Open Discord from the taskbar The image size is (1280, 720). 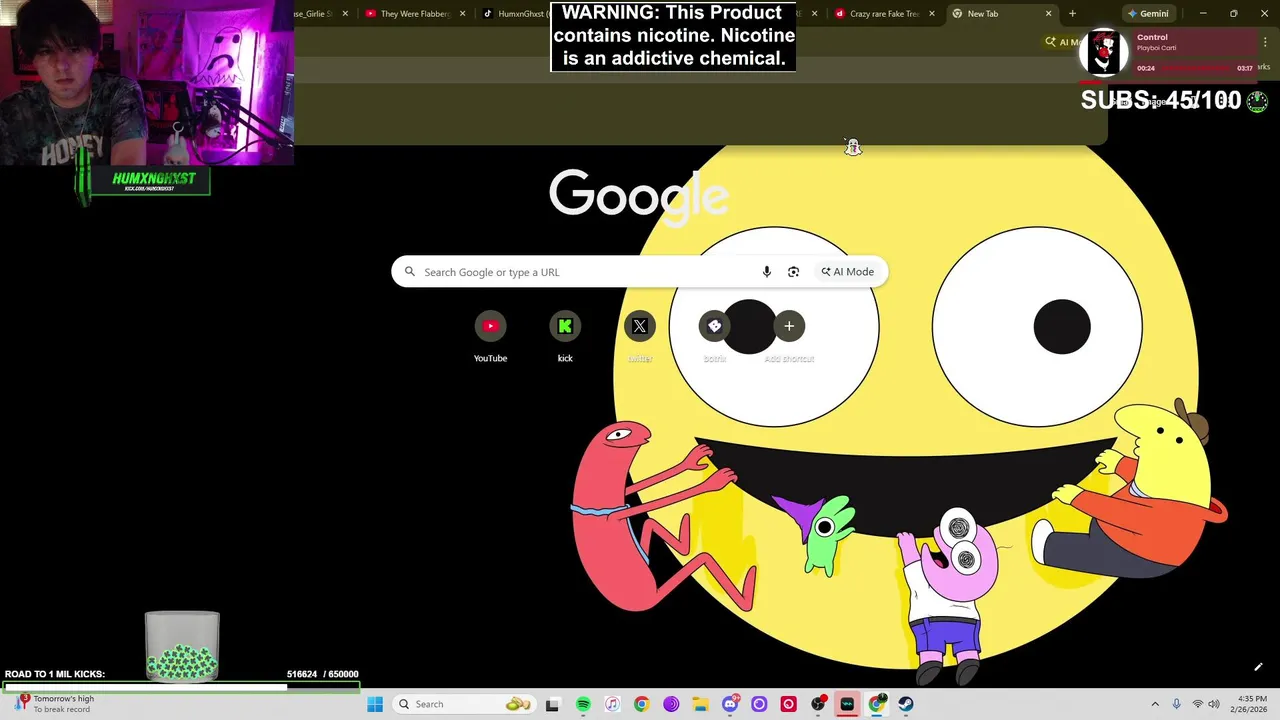730,704
